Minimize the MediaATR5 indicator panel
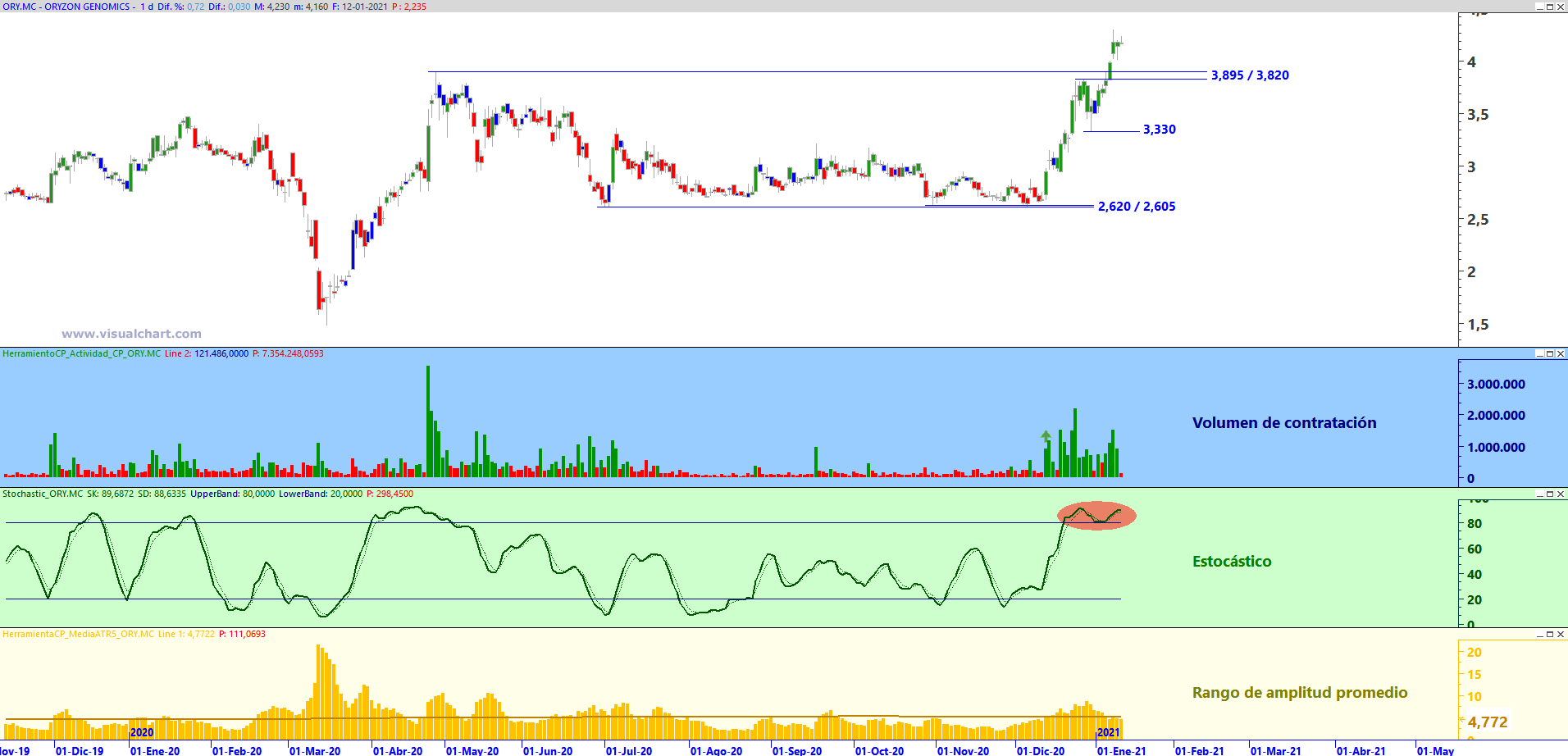Image resolution: width=1568 pixels, height=756 pixels. point(1539,635)
